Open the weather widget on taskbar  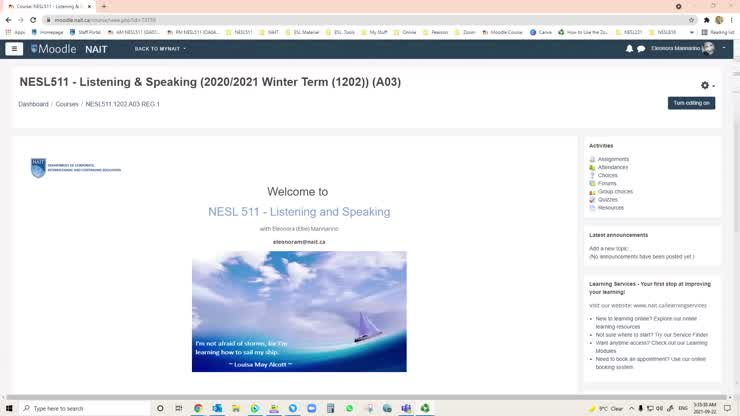(605, 408)
